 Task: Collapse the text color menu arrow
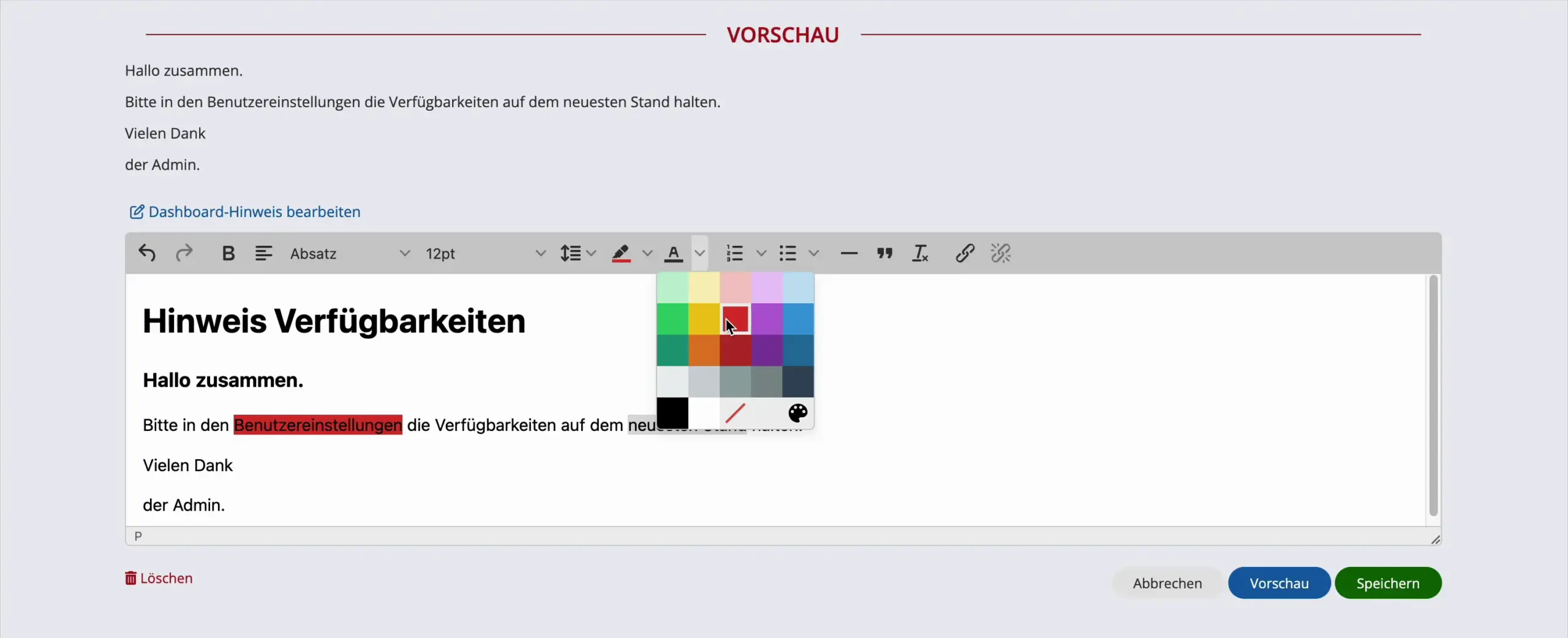(x=699, y=253)
